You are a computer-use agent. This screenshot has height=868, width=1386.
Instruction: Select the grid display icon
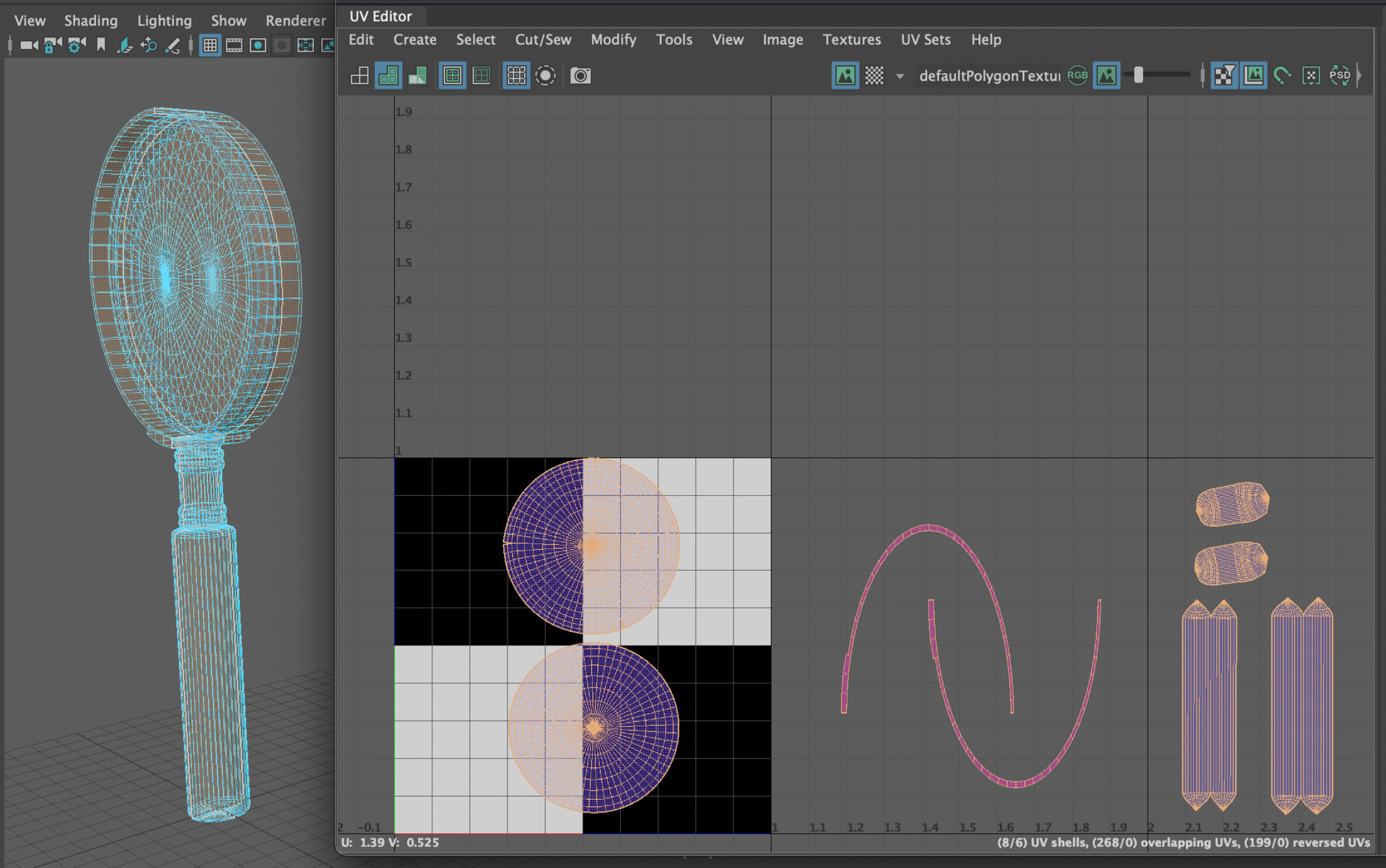click(x=516, y=75)
